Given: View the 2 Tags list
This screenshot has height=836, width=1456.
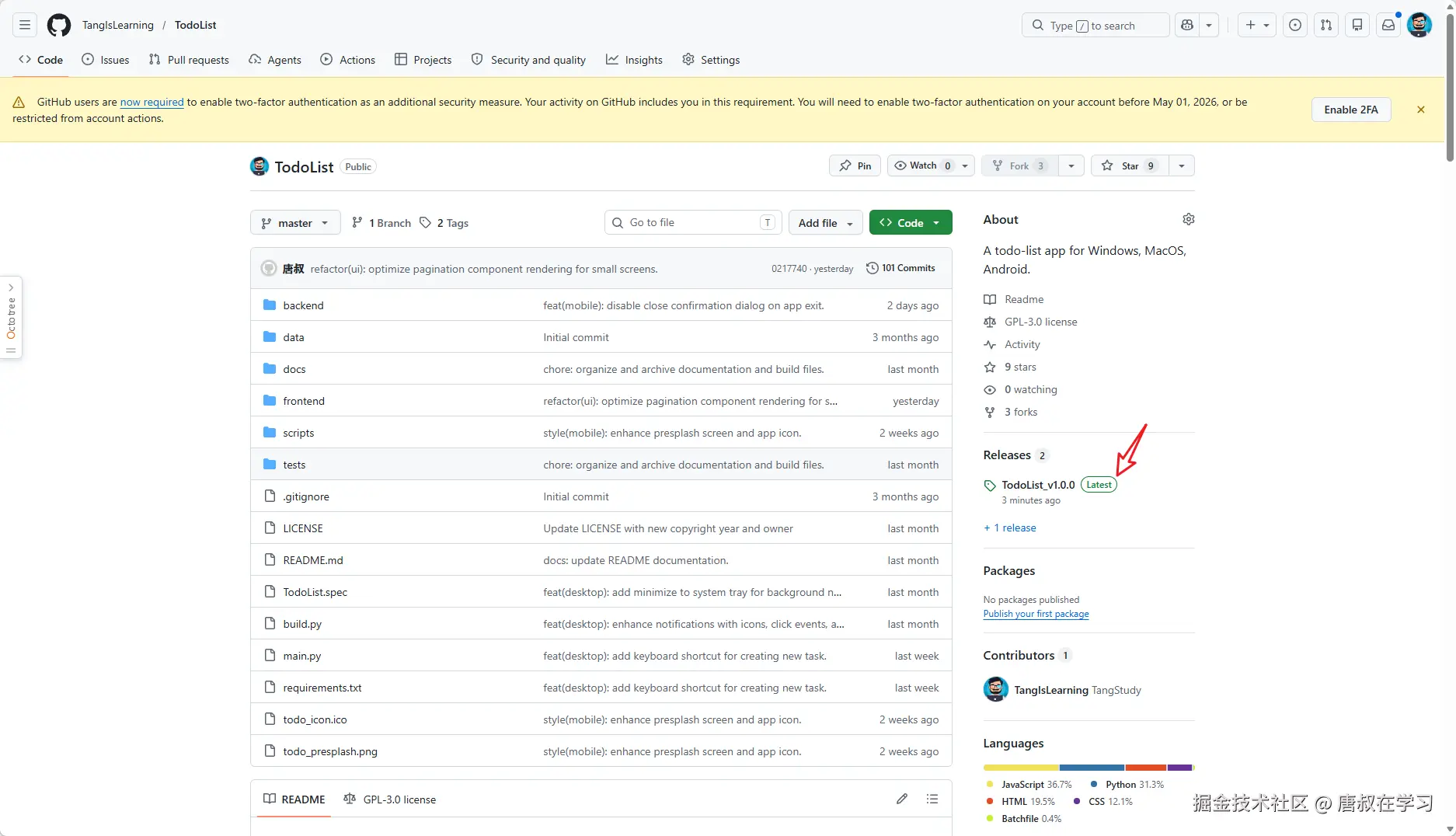Looking at the screenshot, I should point(444,223).
